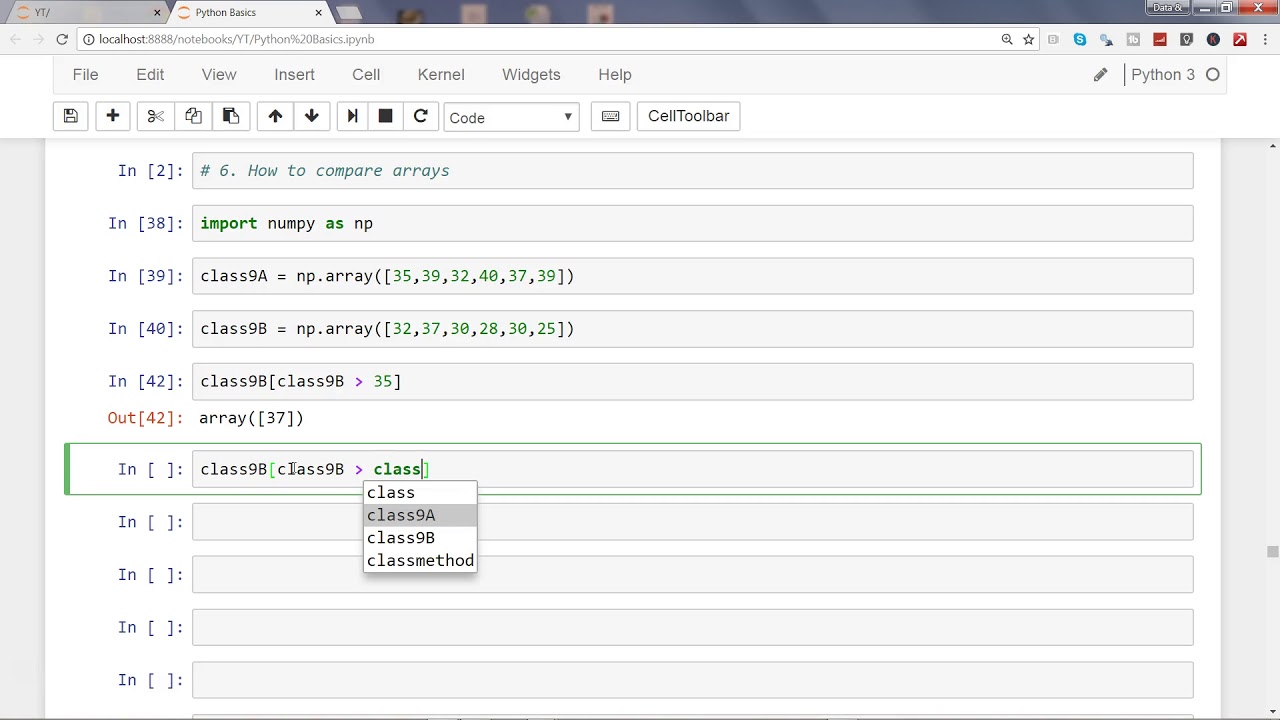Go back with the browser back arrow

click(16, 39)
